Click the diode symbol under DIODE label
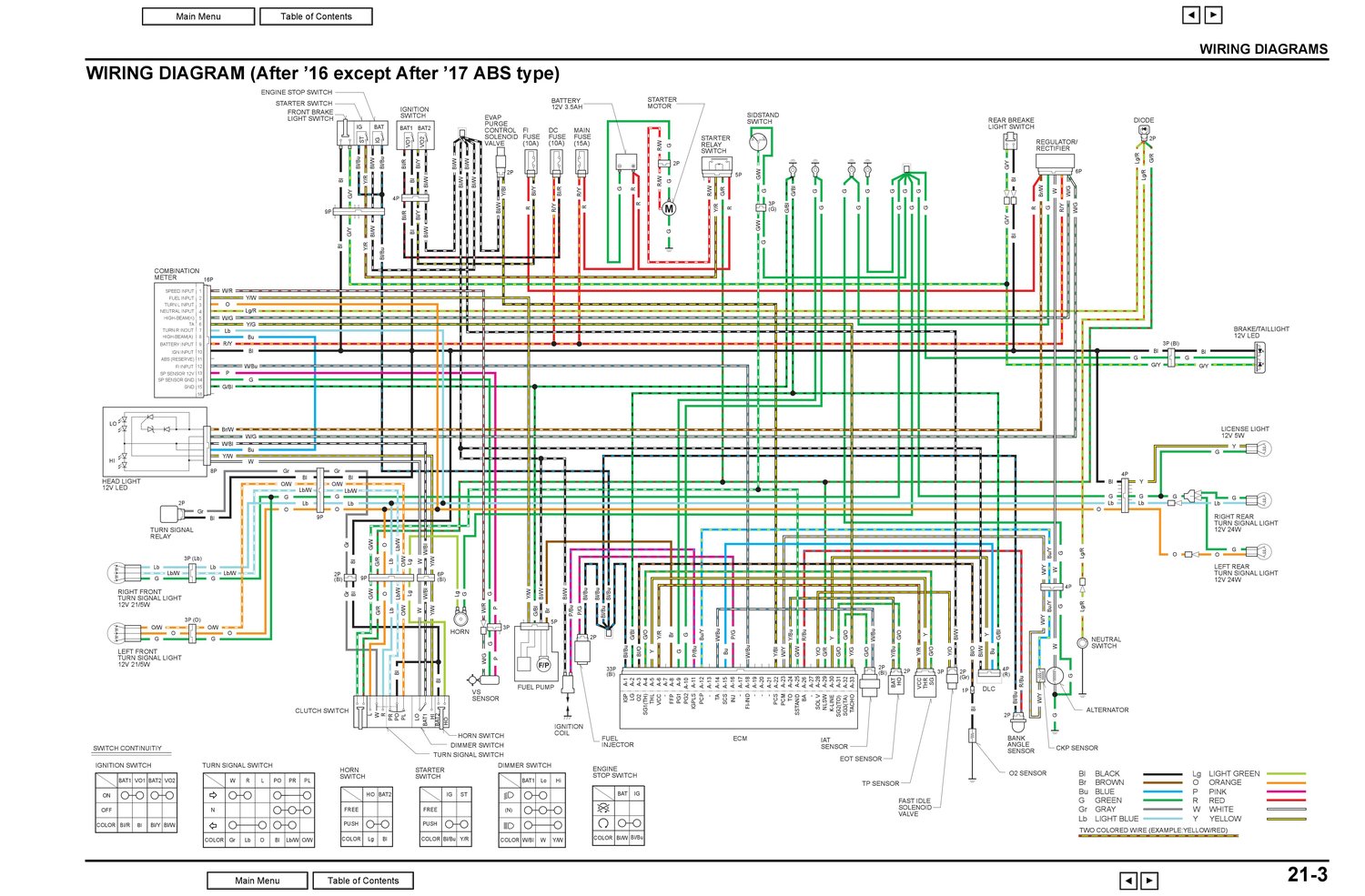The image size is (1365, 896). [x=1144, y=130]
